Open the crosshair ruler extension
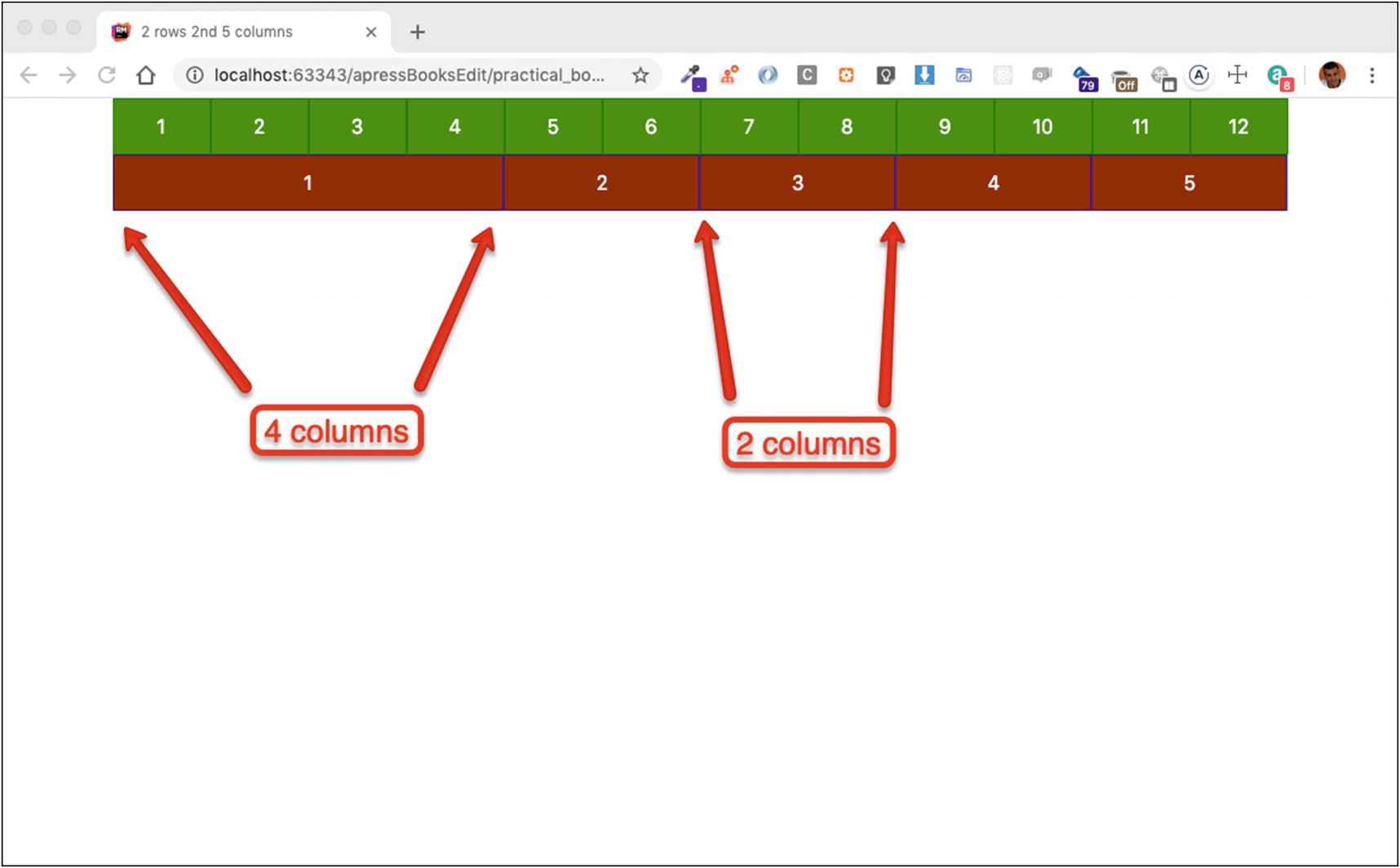This screenshot has width=1400, height=868. [1237, 75]
